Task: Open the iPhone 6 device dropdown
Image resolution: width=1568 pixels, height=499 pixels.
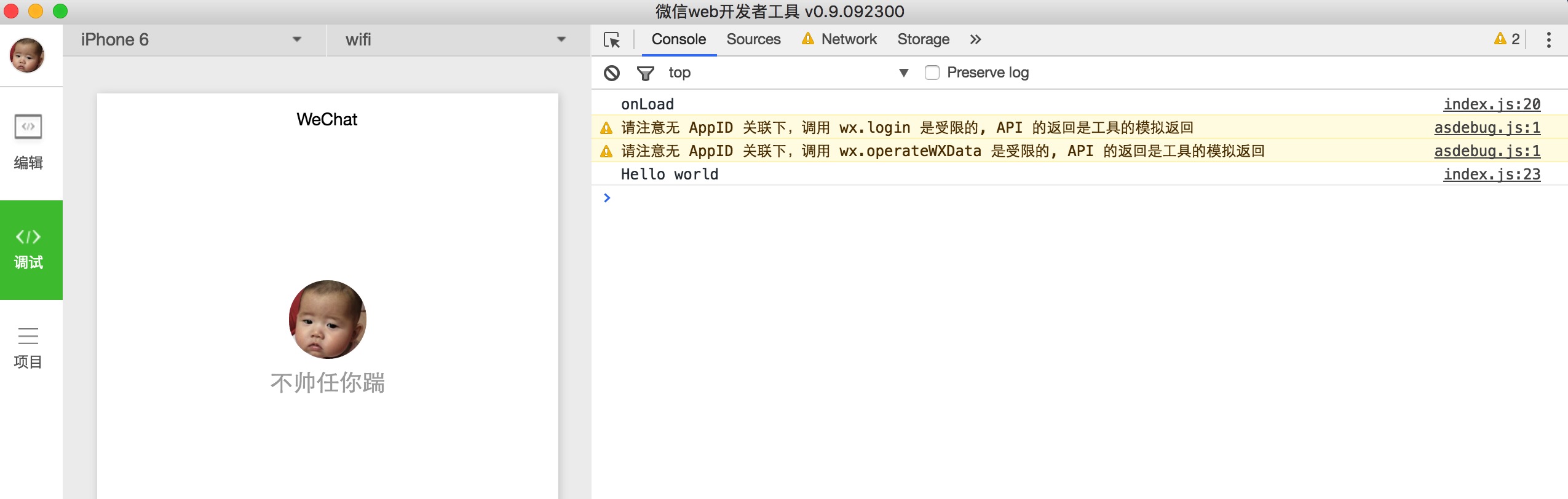Action: click(x=194, y=40)
